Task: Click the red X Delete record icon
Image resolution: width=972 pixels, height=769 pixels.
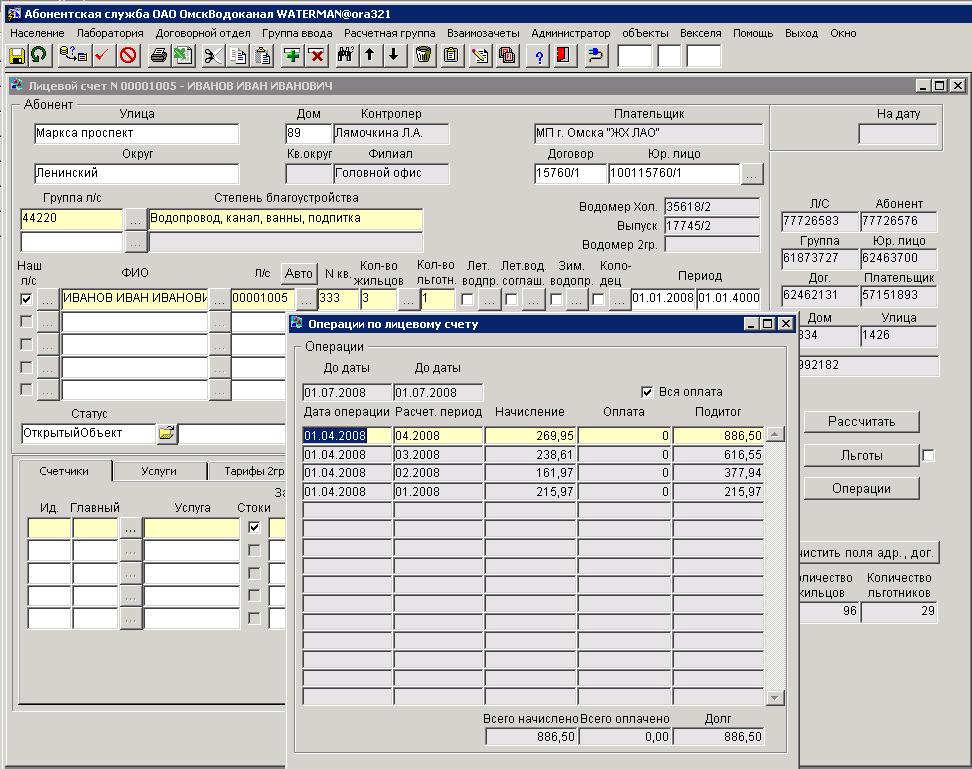Action: tap(316, 55)
